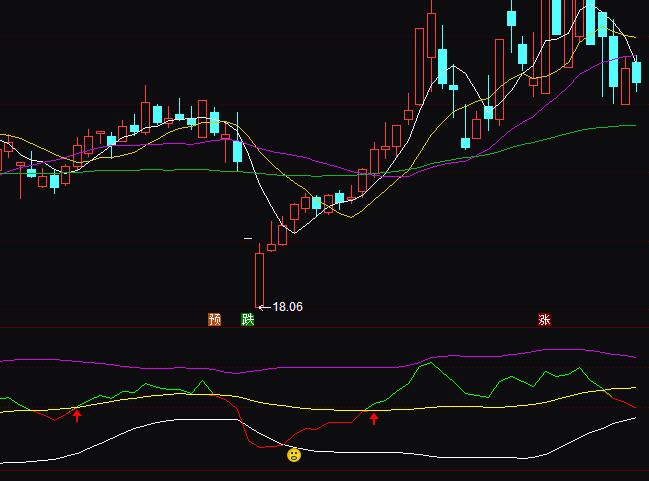Click the horizontal divider between chart and indicator
This screenshot has width=649, height=481.
[x=324, y=327]
